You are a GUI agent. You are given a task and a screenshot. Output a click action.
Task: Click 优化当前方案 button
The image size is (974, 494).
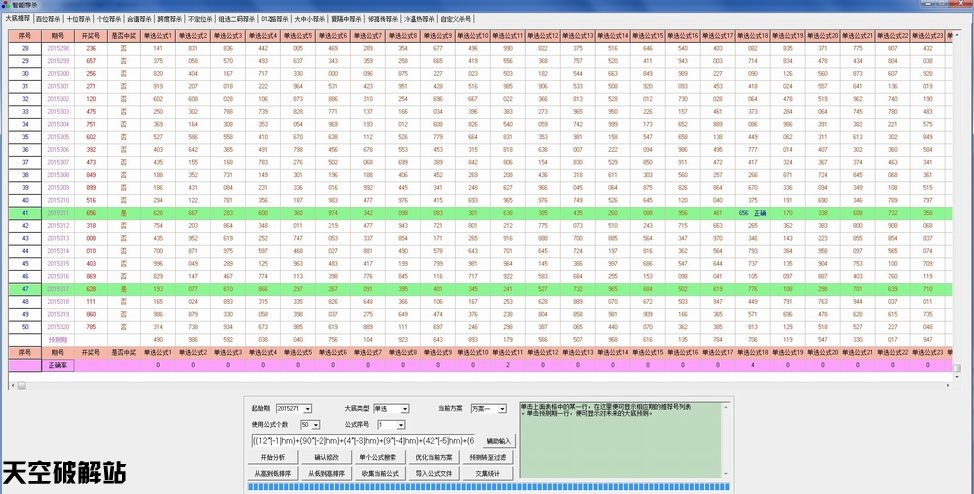433,456
